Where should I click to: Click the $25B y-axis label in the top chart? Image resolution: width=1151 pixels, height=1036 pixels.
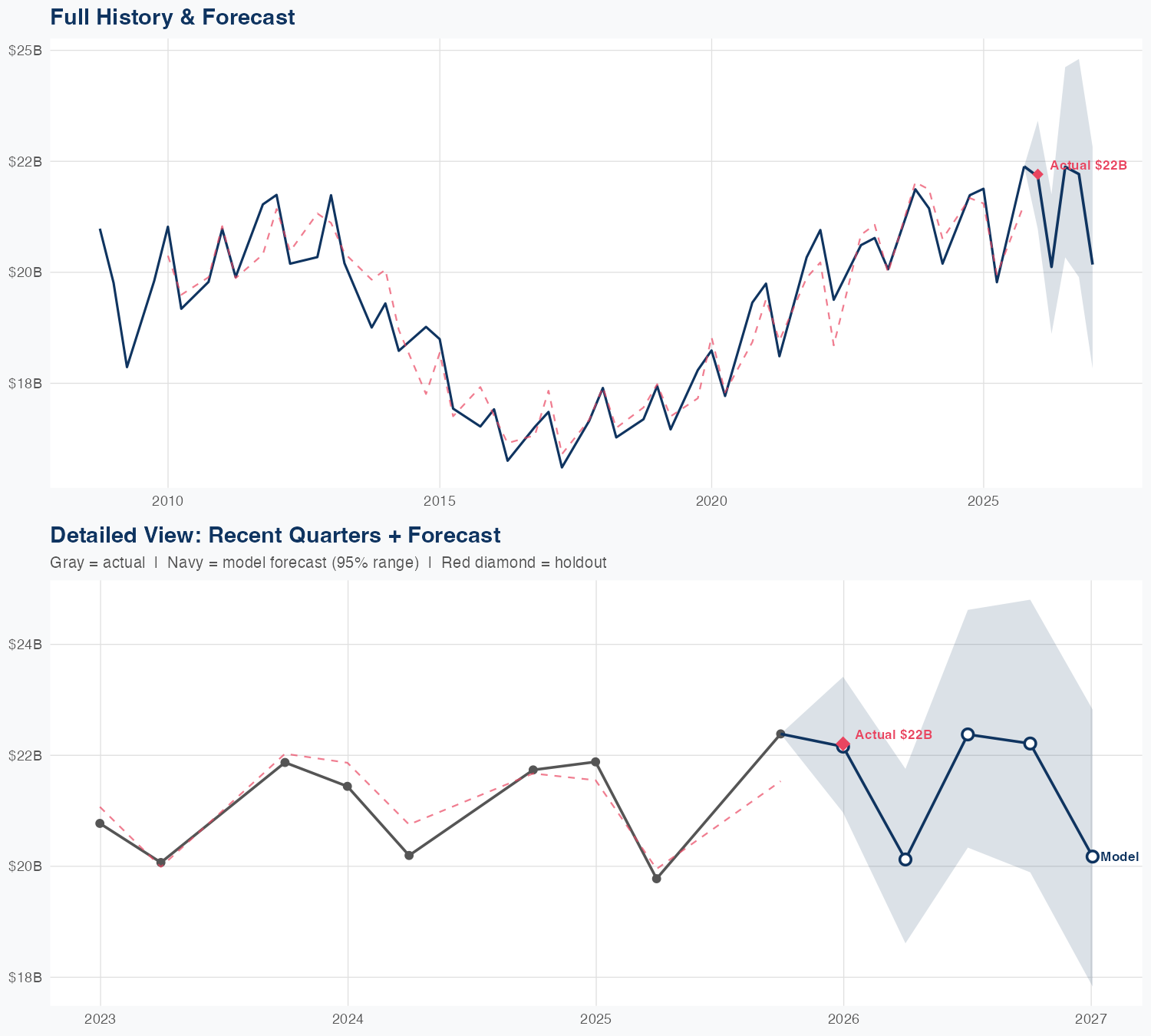pyautogui.click(x=25, y=51)
